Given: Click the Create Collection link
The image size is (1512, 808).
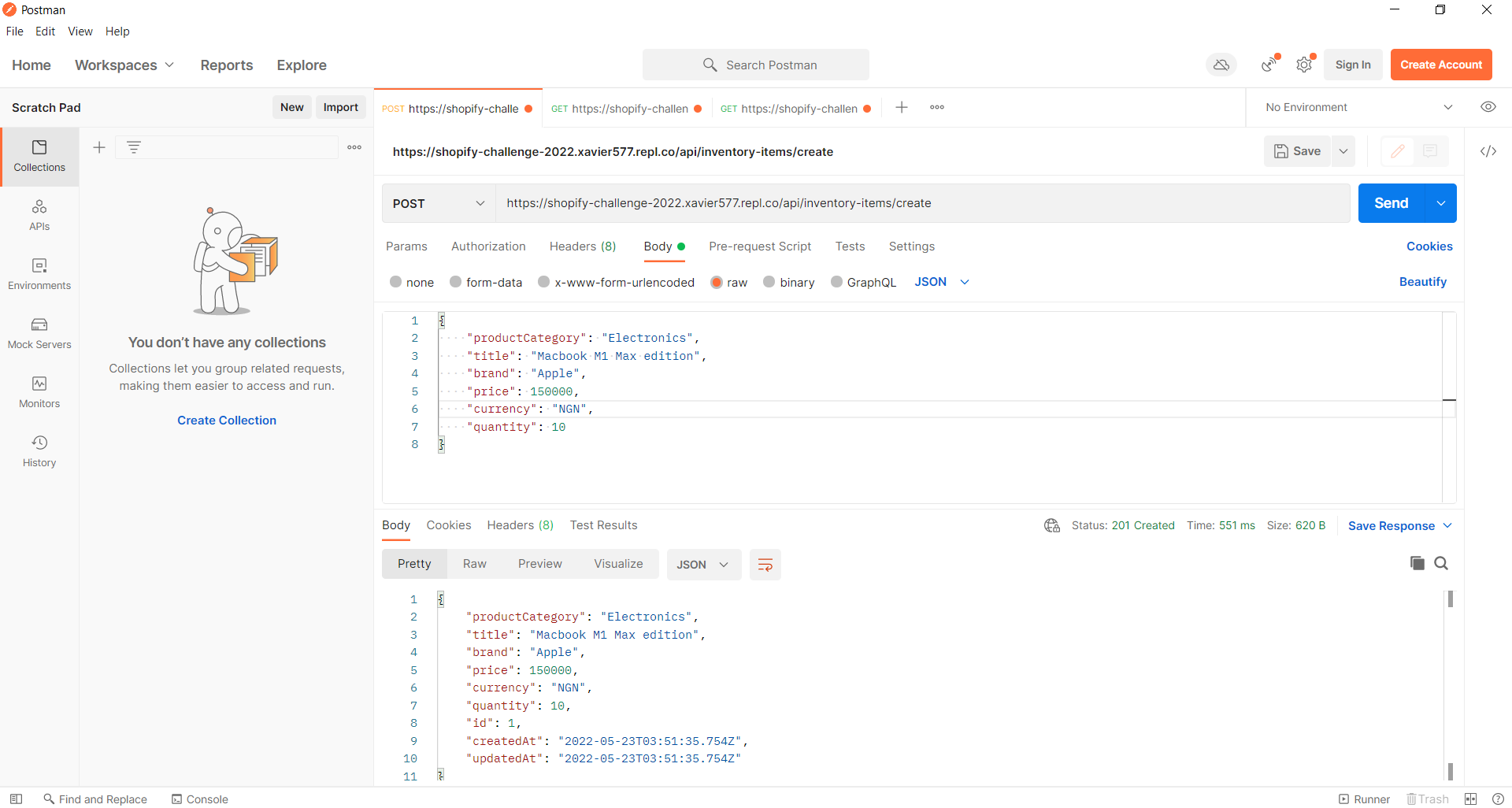Looking at the screenshot, I should click(227, 421).
